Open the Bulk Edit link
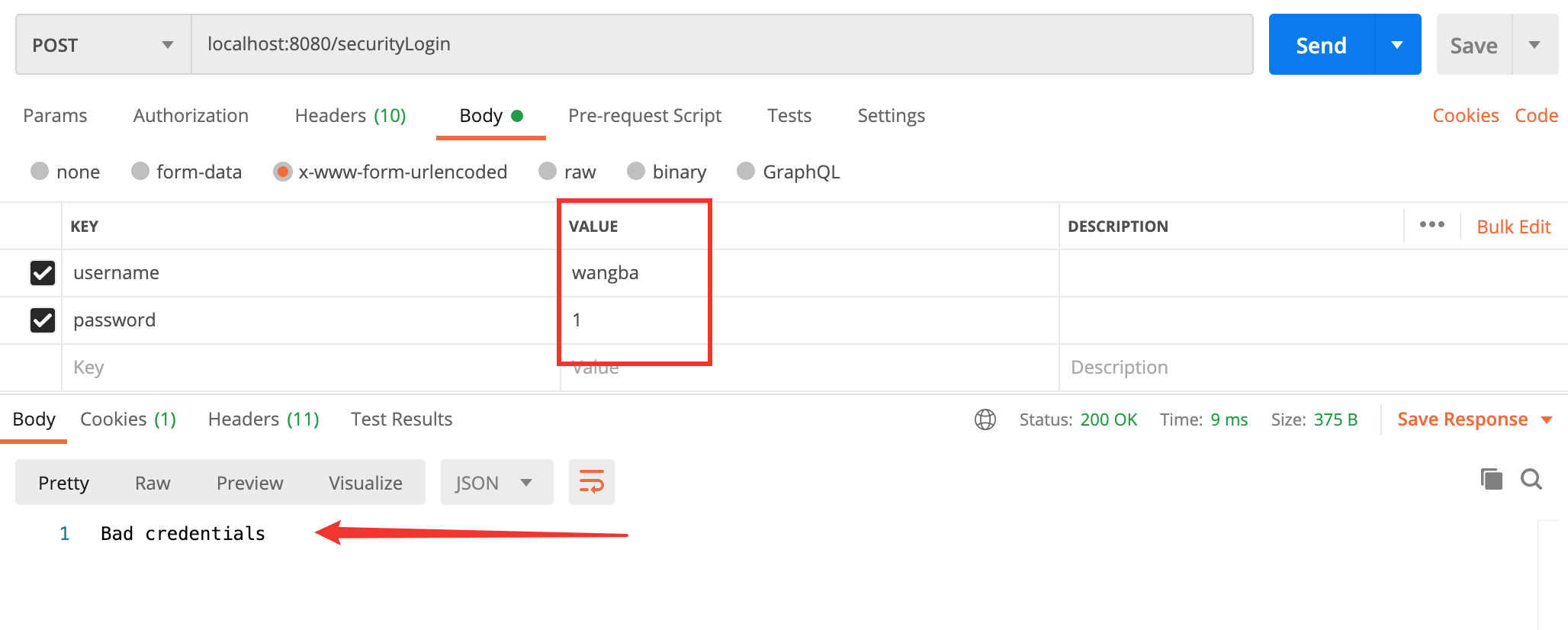Viewport: 1568px width, 630px height. click(1513, 227)
